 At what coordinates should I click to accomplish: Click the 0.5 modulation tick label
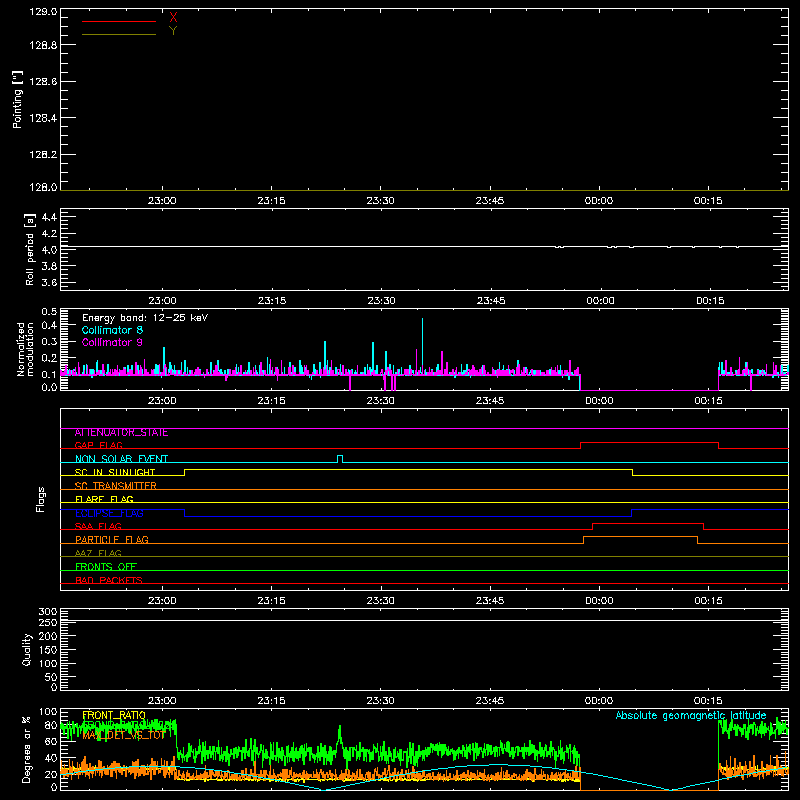(49, 312)
